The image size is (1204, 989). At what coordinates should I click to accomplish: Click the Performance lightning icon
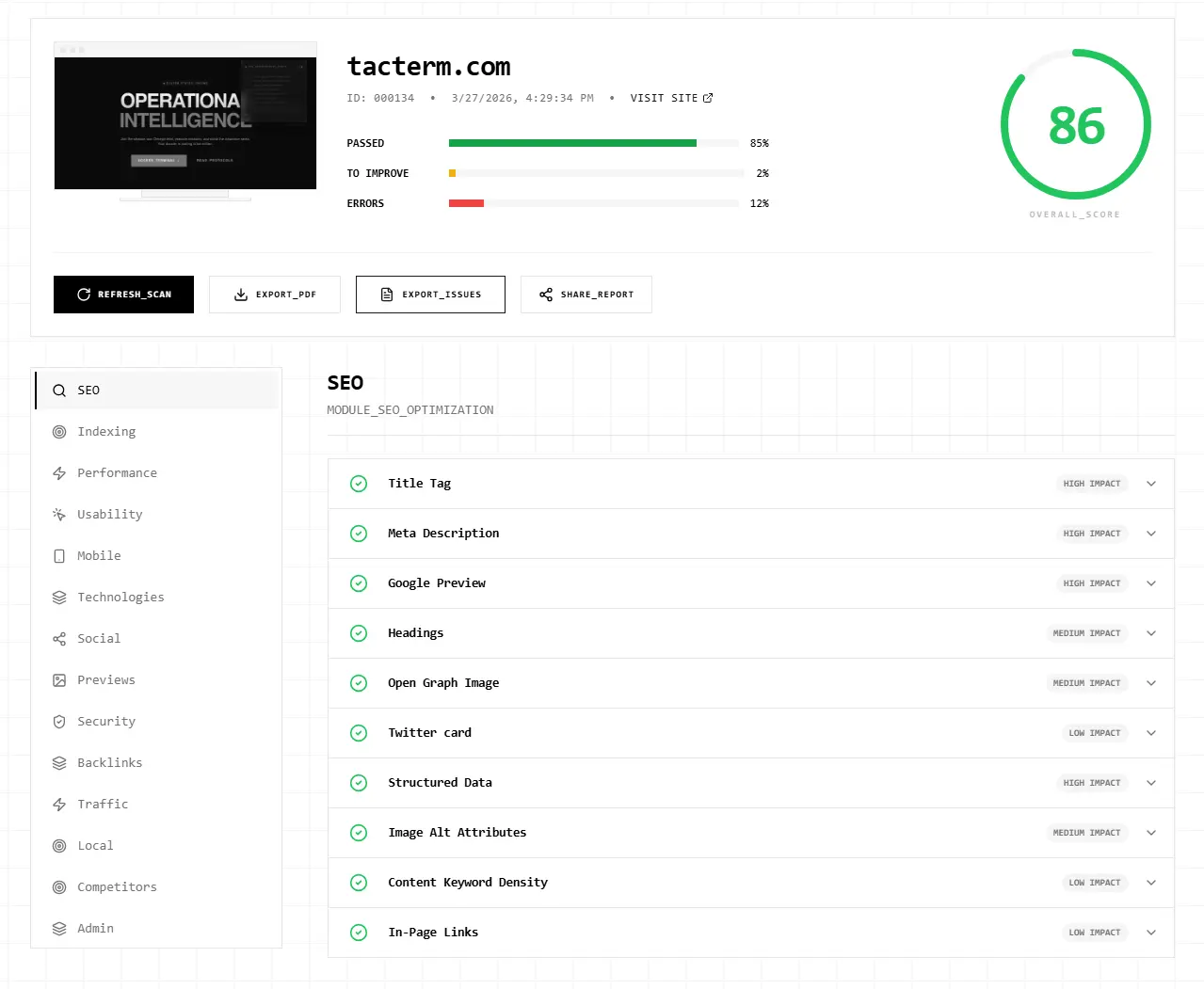(x=59, y=473)
